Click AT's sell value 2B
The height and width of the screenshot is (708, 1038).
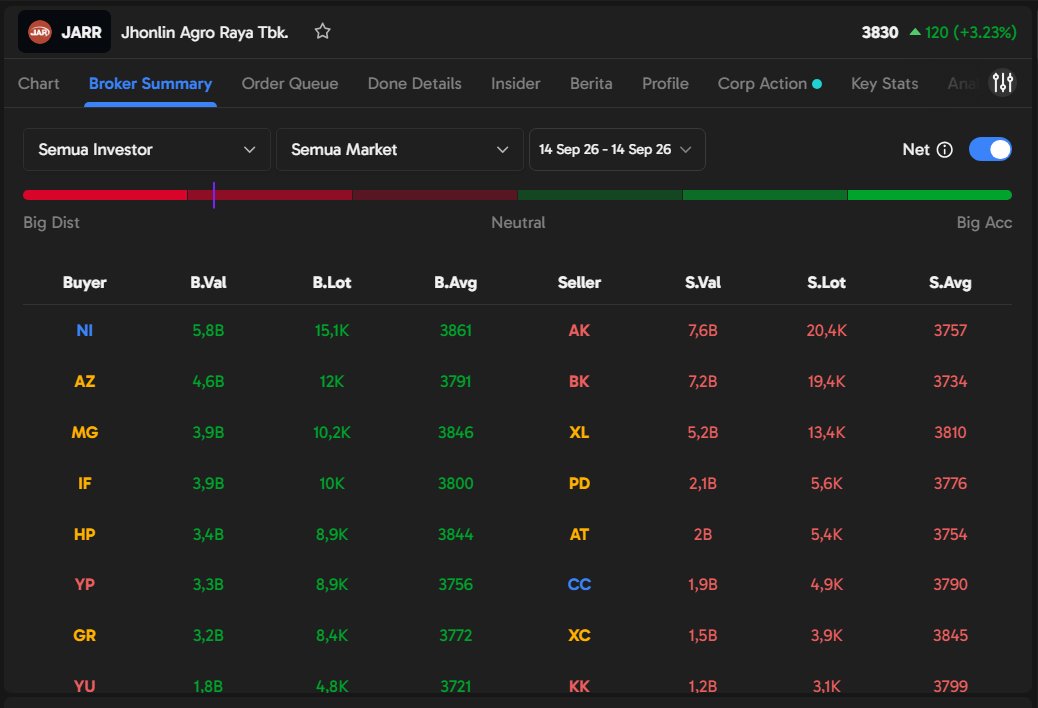click(703, 534)
